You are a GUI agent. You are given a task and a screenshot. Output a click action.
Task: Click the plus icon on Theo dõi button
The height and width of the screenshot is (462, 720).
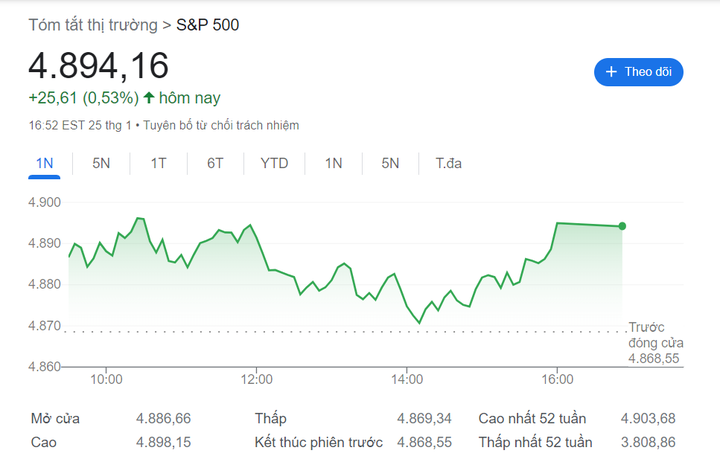(612, 72)
